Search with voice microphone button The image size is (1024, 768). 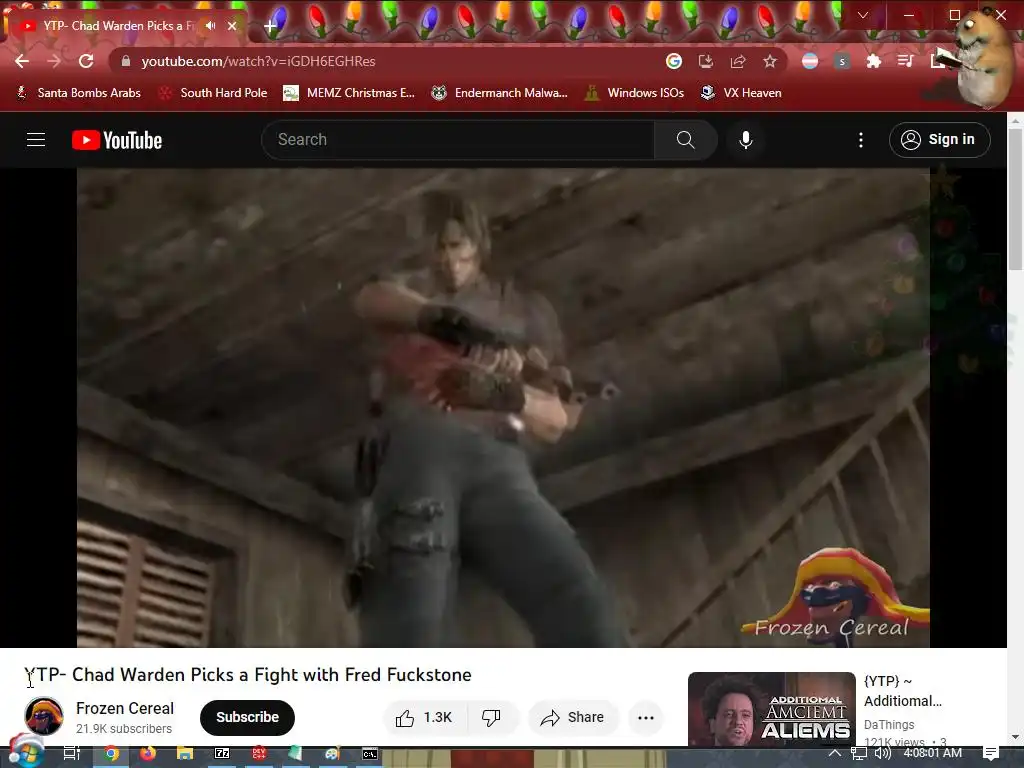click(746, 140)
